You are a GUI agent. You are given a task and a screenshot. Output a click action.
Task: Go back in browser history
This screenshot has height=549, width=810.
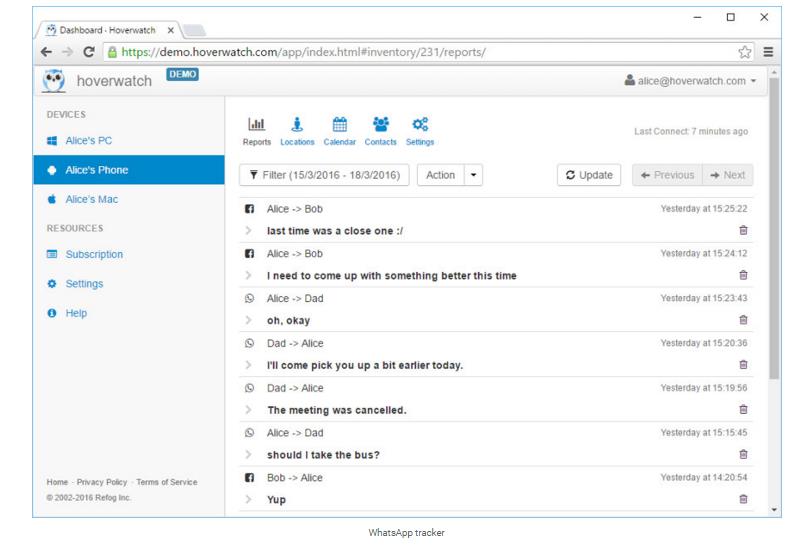pos(46,52)
